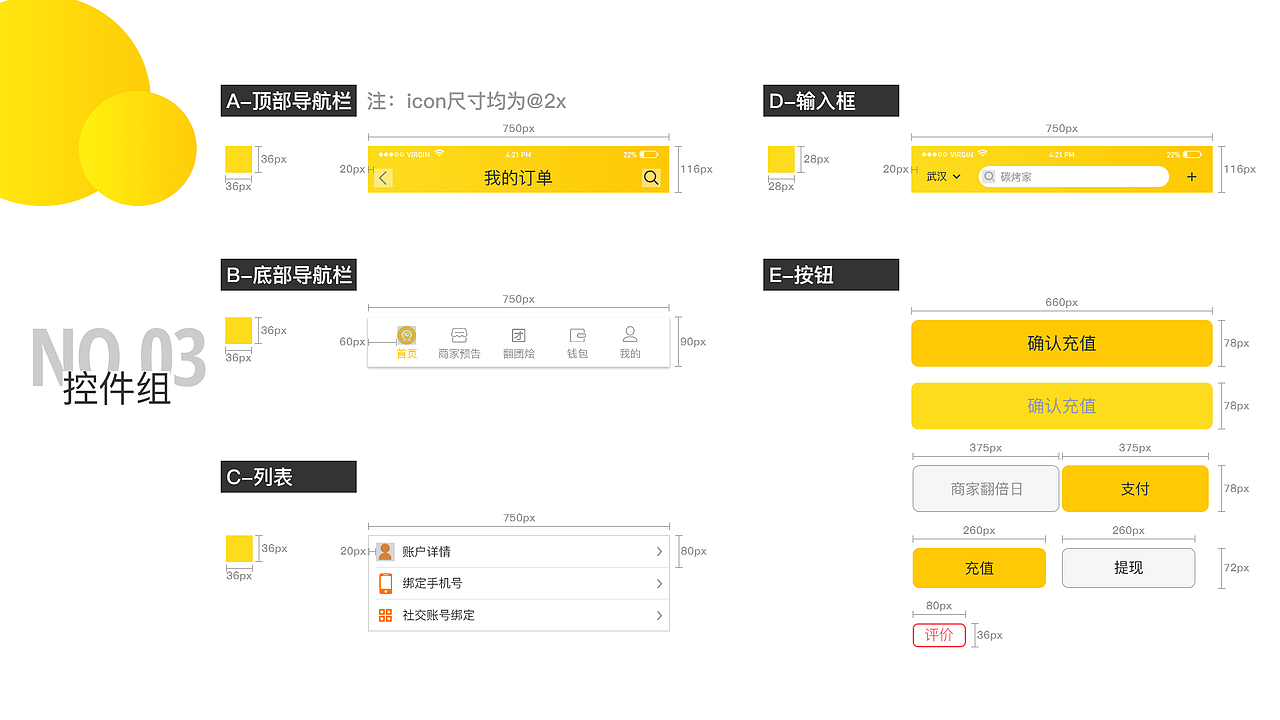Tap the plus icon in the input bar
Viewport: 1280px width, 720px height.
1192,176
